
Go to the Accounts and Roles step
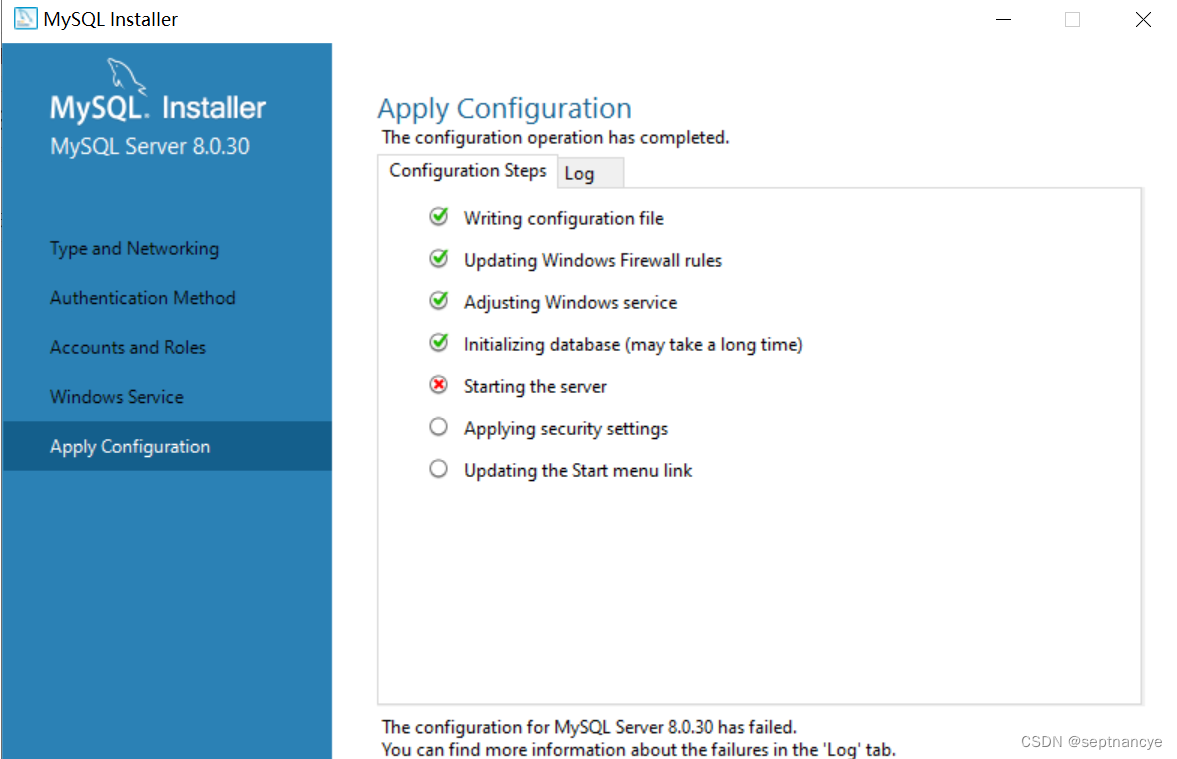click(128, 347)
